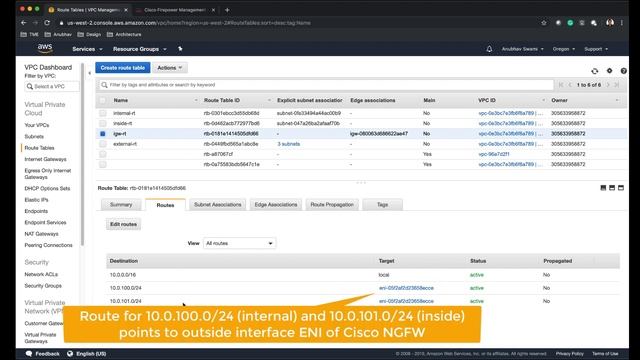Switch to split bottom panel layout icon
Image resolution: width=640 pixels, height=360 pixels.
[603, 188]
